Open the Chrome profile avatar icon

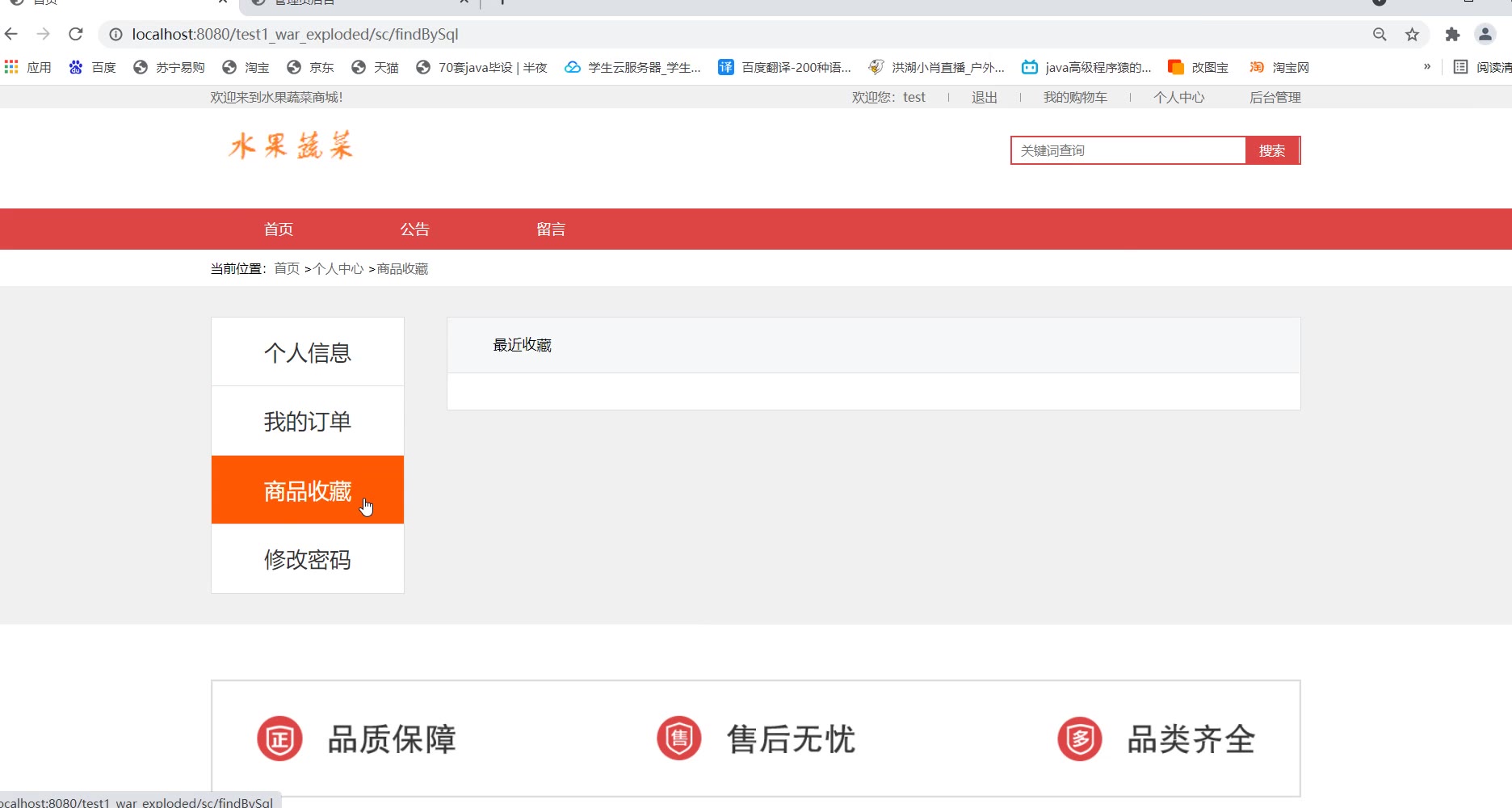click(1485, 34)
